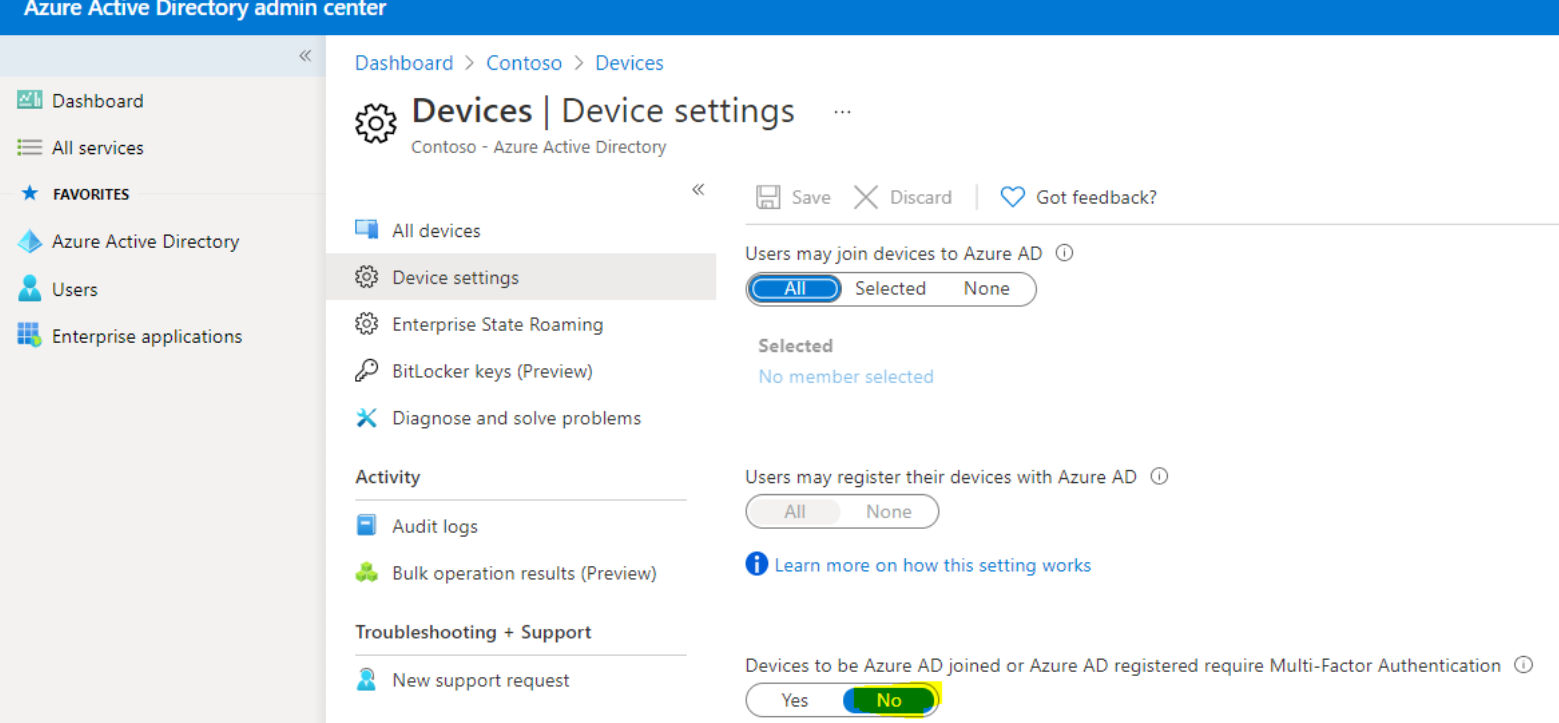This screenshot has width=1559, height=723.
Task: Click the Got feedback? button text
Action: [1096, 198]
